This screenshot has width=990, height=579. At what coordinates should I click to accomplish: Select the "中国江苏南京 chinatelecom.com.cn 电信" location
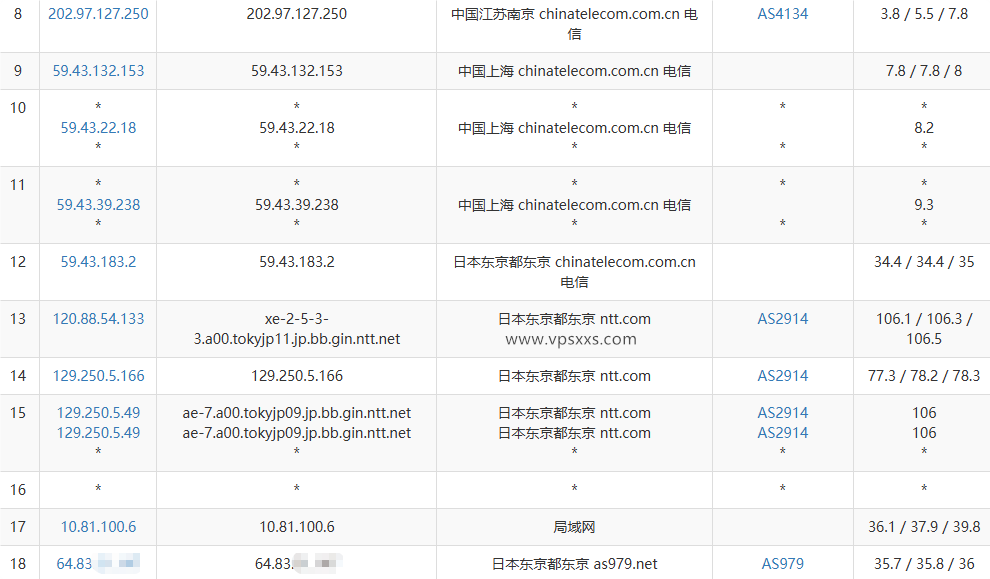574,24
